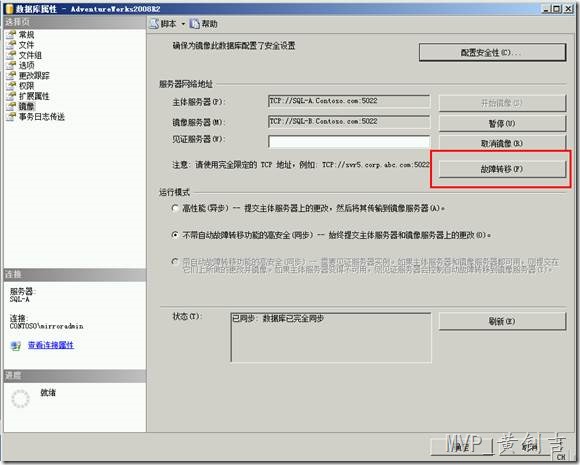Open the 事务日志传送 page
Screen dimensions: 580x465
[42, 117]
